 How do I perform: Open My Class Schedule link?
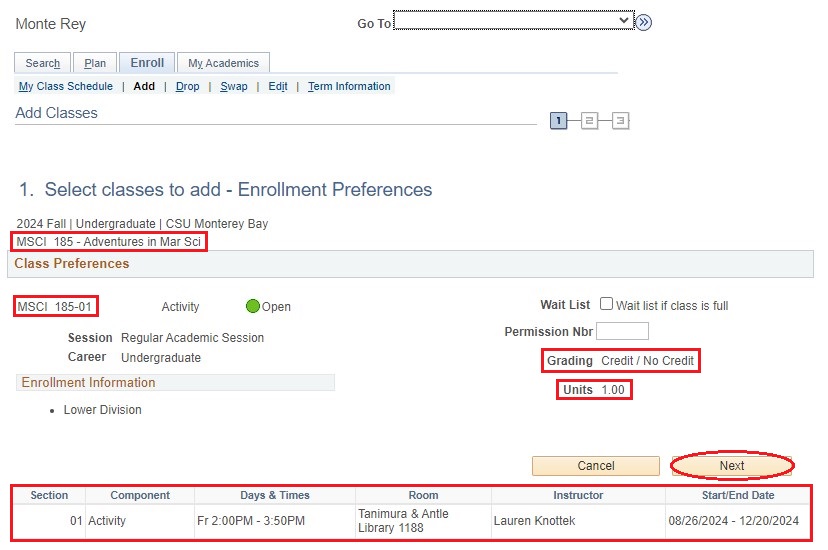point(66,87)
